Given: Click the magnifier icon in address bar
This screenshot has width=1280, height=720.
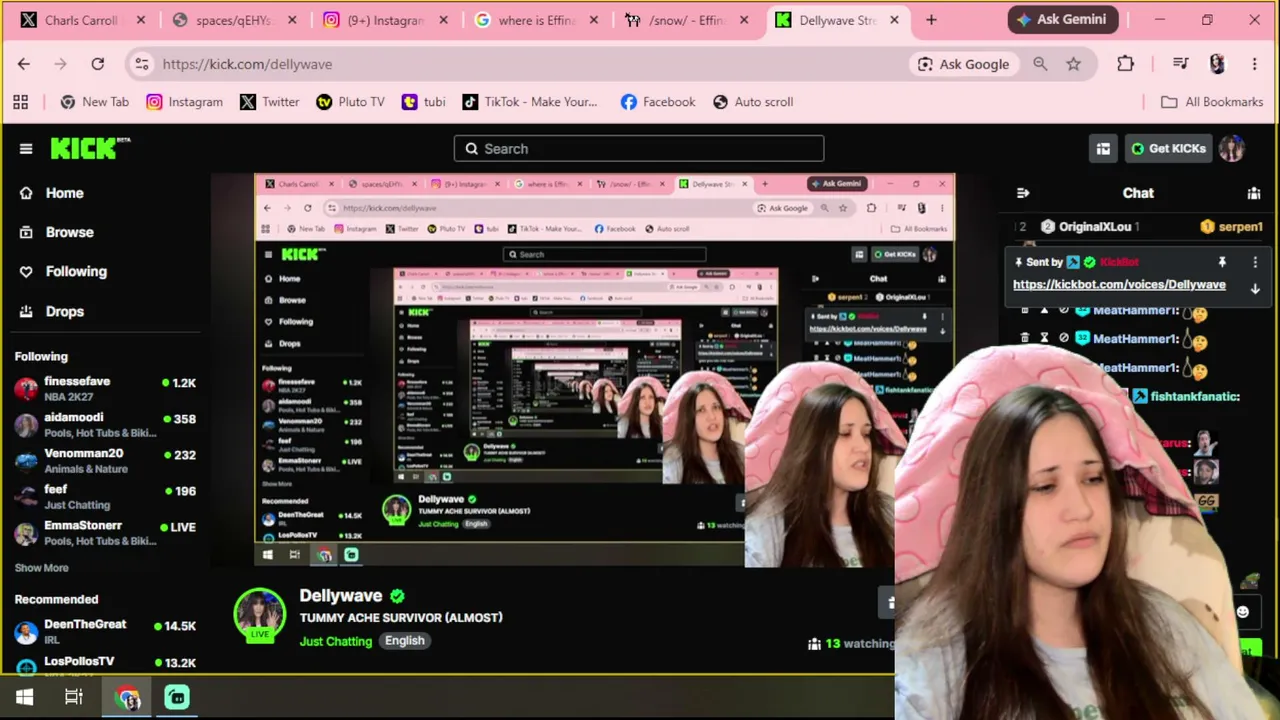Looking at the screenshot, I should pos(1040,64).
